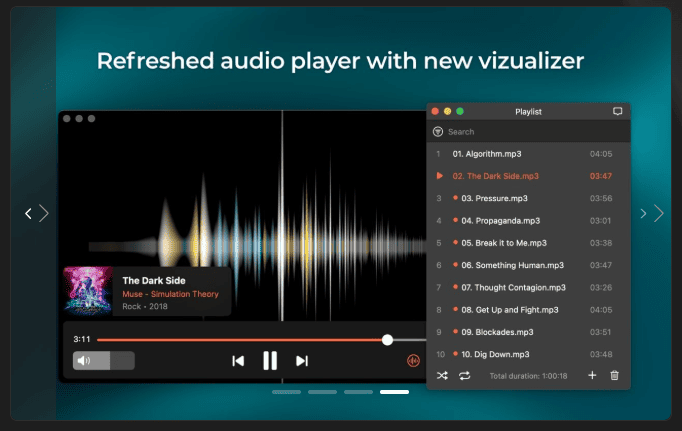682x431 pixels.
Task: Close the Playlist window with red button
Action: tap(435, 111)
